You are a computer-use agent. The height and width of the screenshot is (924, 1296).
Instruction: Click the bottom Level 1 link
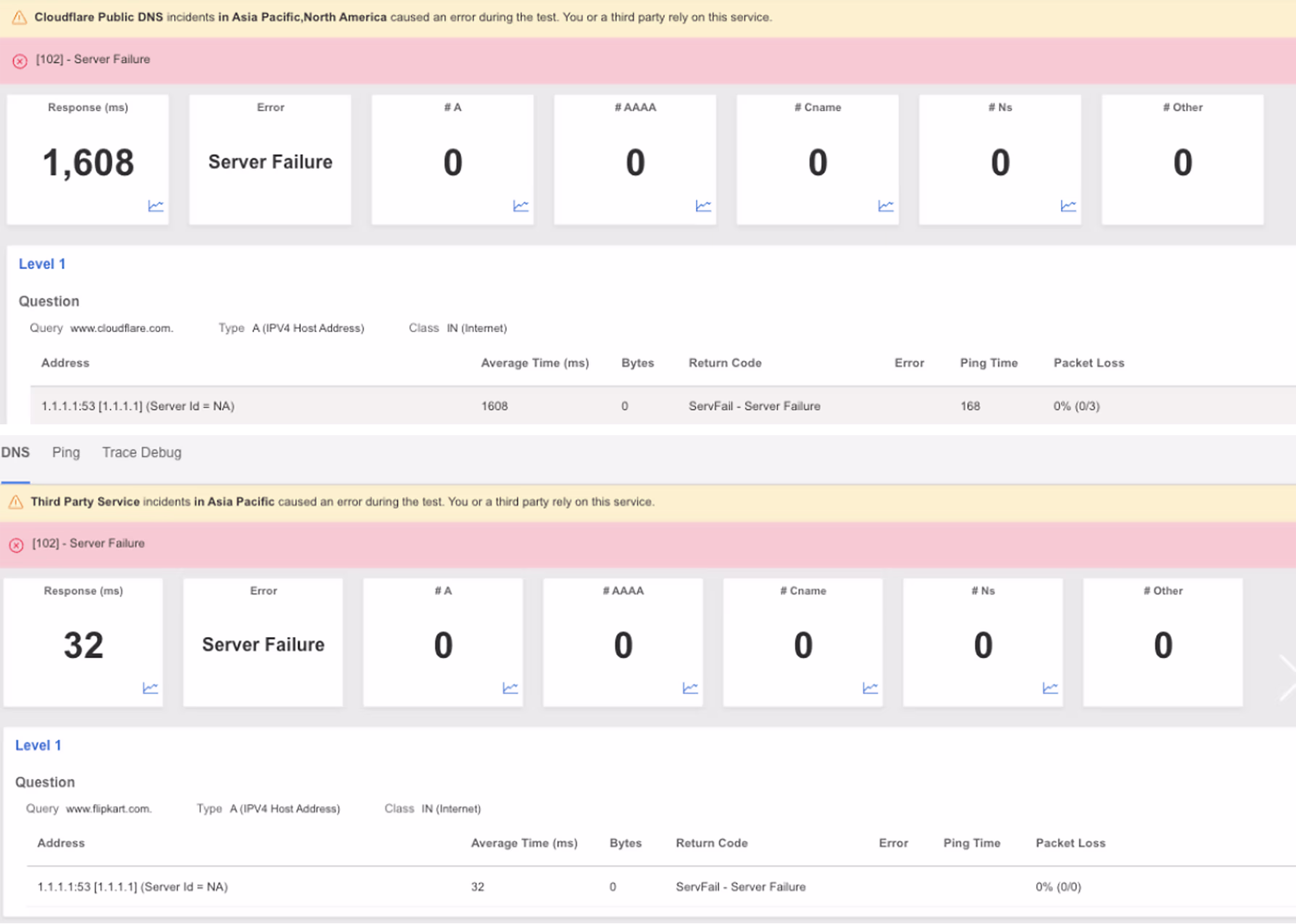[x=38, y=745]
